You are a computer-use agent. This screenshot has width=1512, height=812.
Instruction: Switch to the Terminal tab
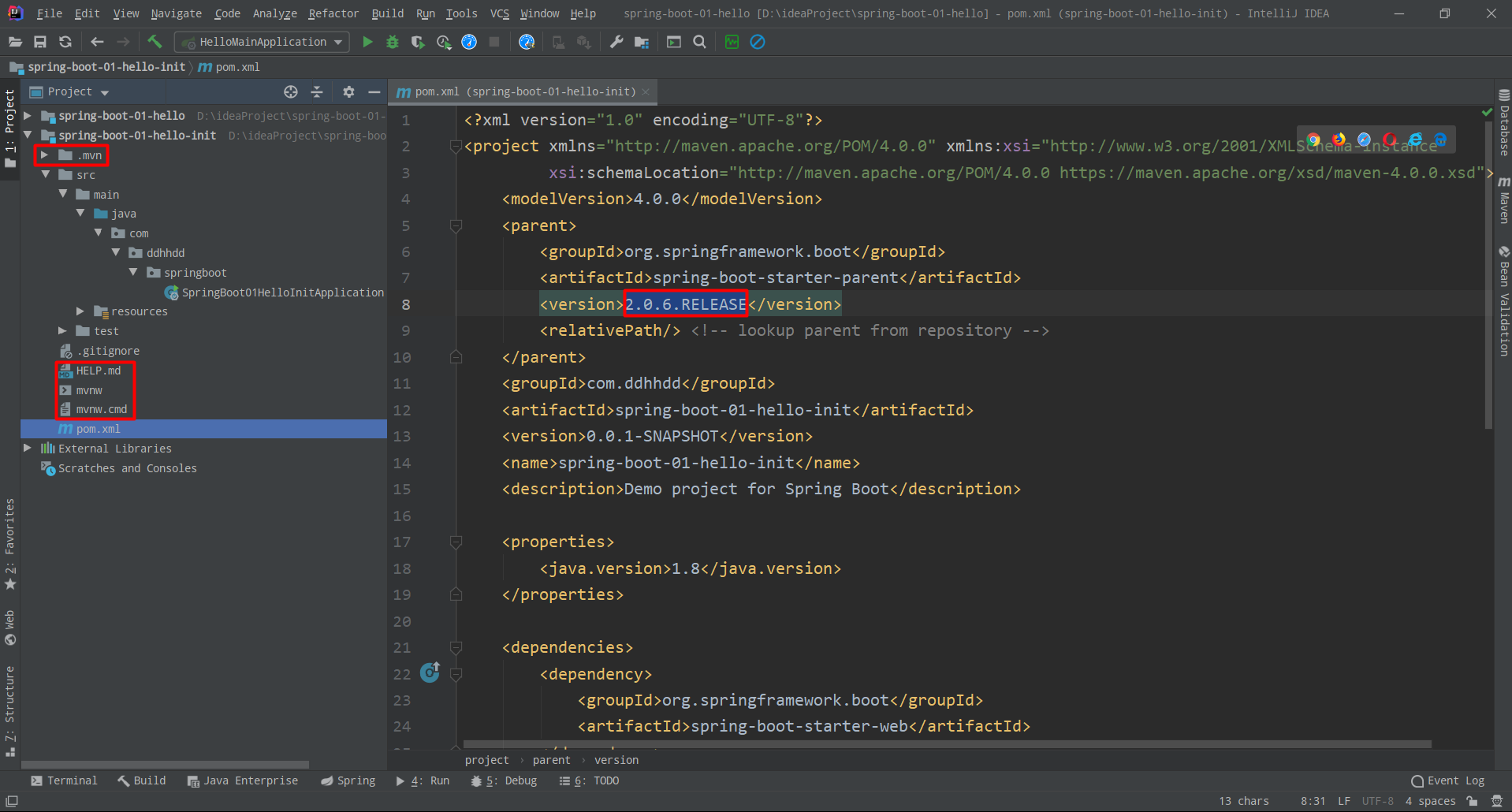click(64, 780)
